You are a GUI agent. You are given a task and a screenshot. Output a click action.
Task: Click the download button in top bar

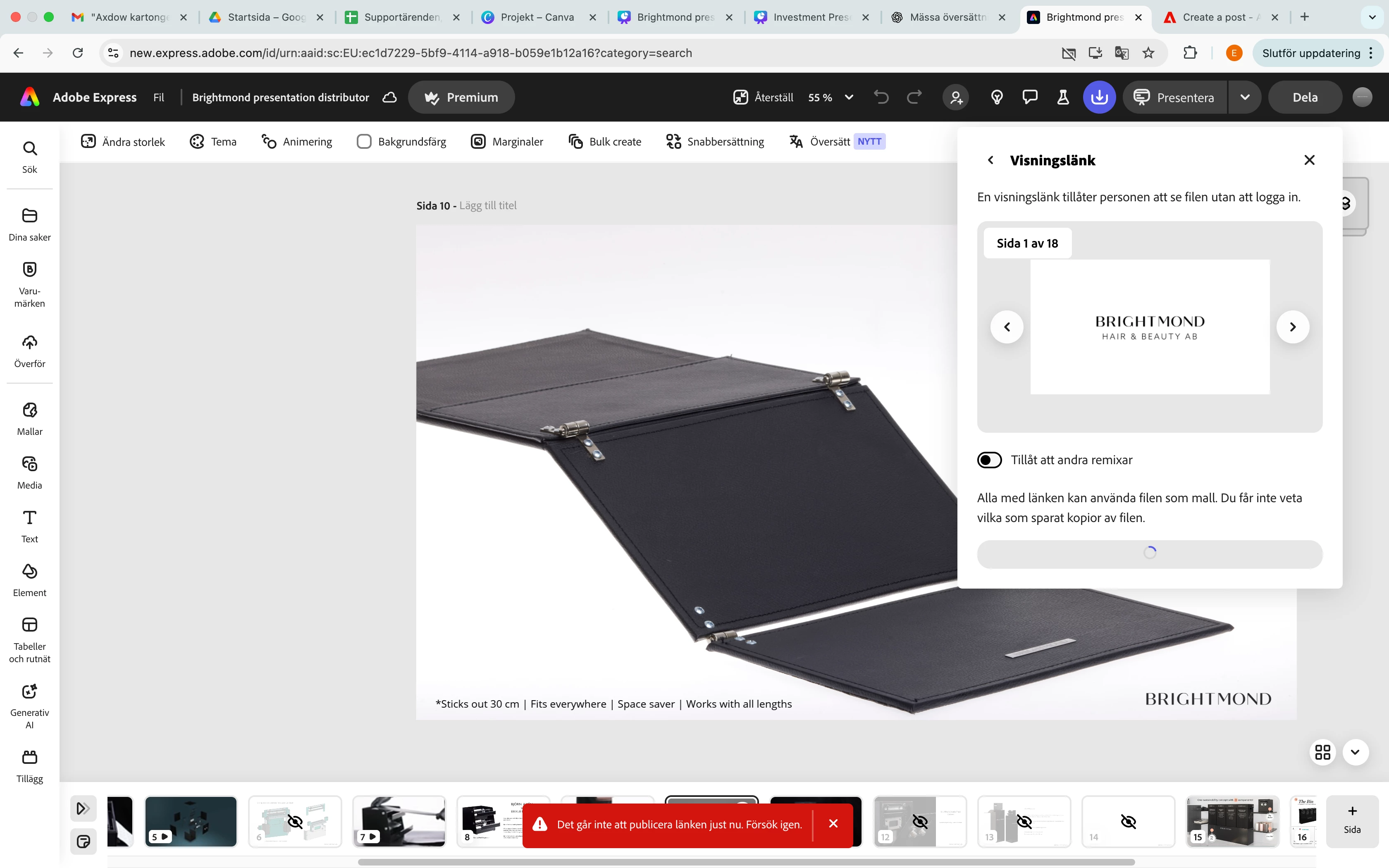pyautogui.click(x=1098, y=98)
